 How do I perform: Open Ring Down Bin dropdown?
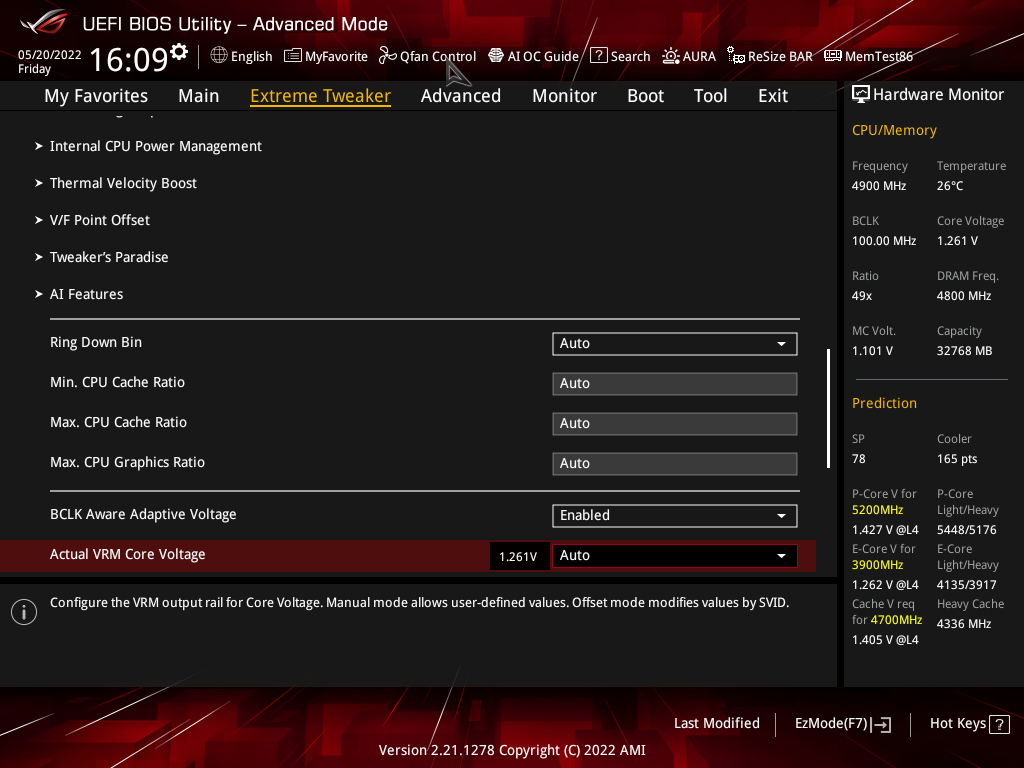[x=675, y=344]
